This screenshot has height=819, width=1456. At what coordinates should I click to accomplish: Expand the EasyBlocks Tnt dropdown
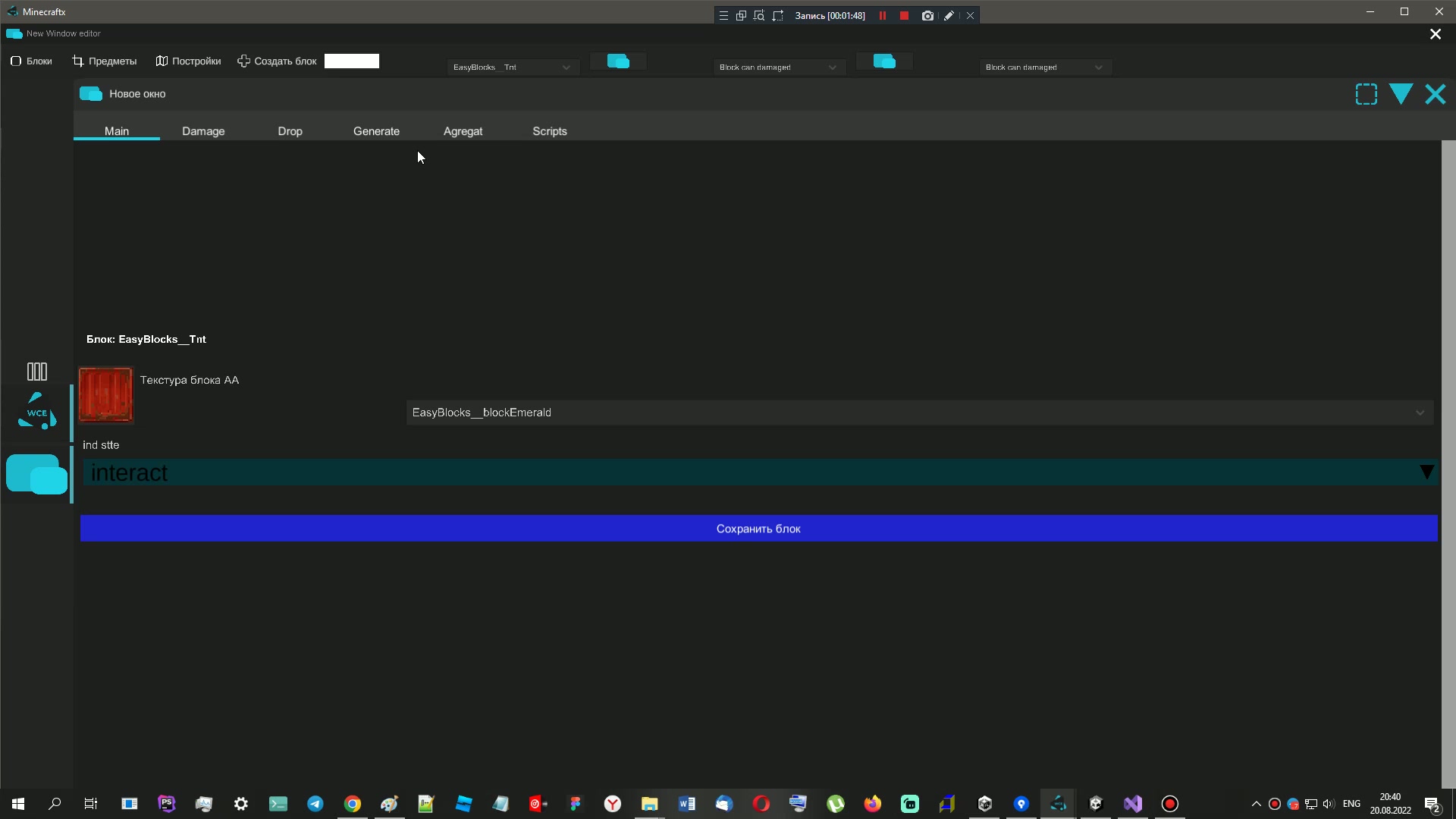pyautogui.click(x=513, y=67)
